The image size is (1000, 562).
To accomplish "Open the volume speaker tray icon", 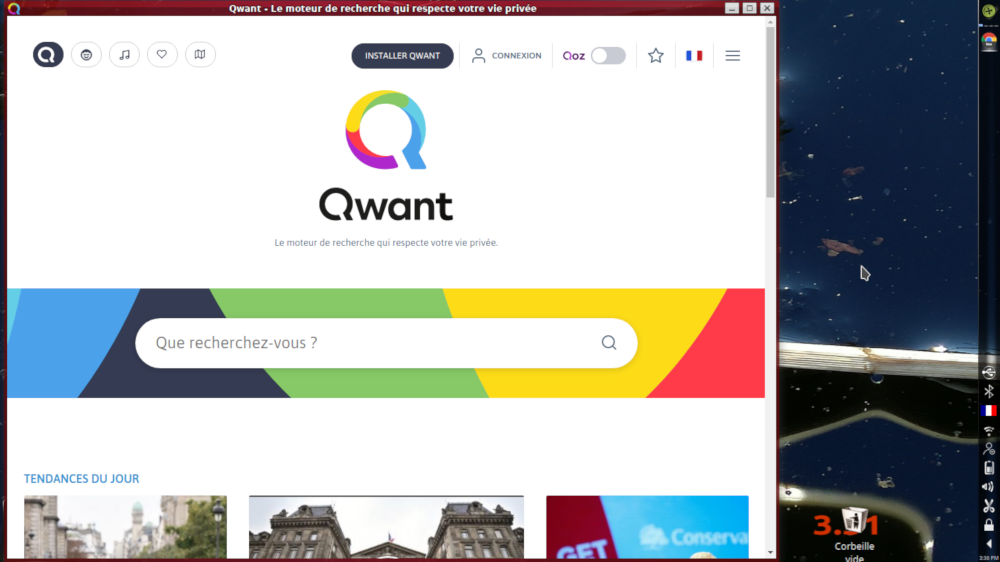I will 989,487.
